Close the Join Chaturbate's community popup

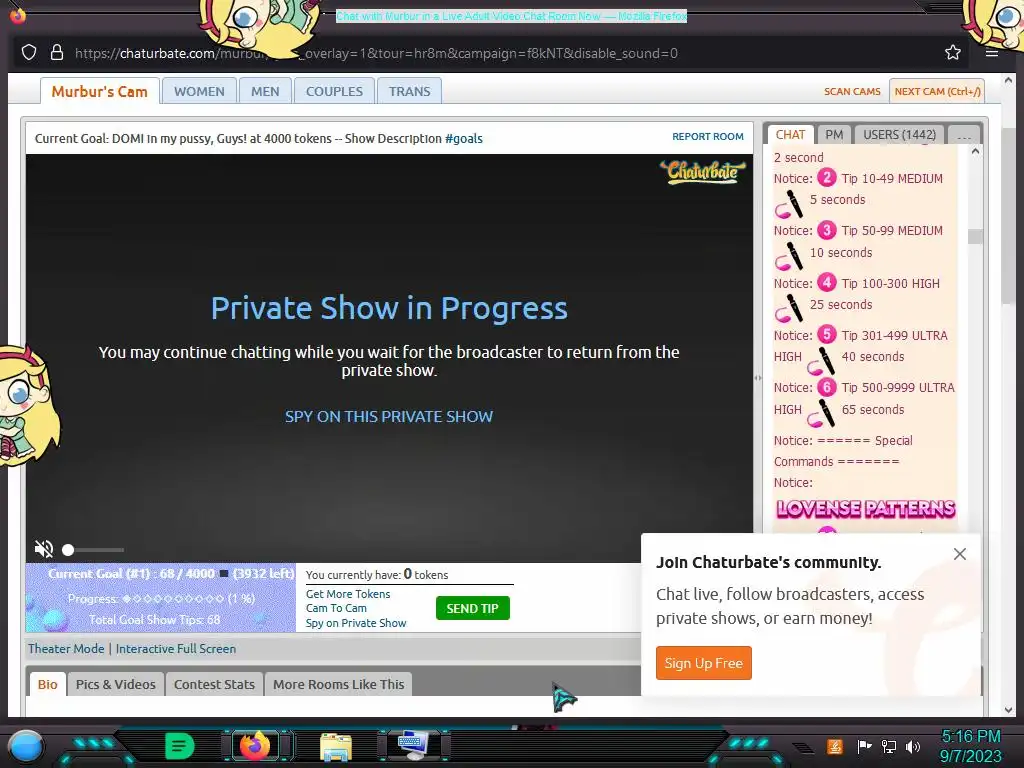tap(959, 554)
